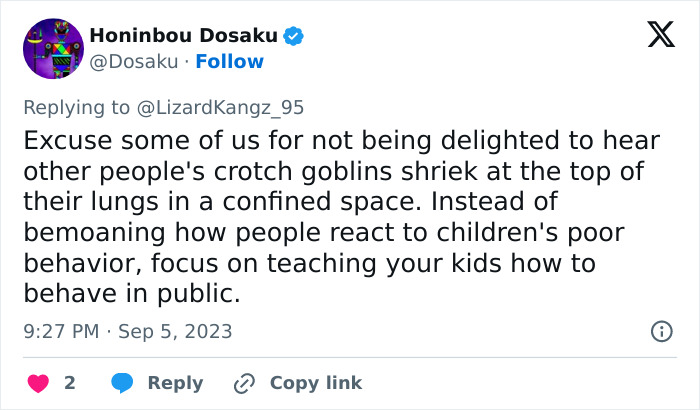
Task: Follow the Dosaku account
Action: click(x=230, y=62)
